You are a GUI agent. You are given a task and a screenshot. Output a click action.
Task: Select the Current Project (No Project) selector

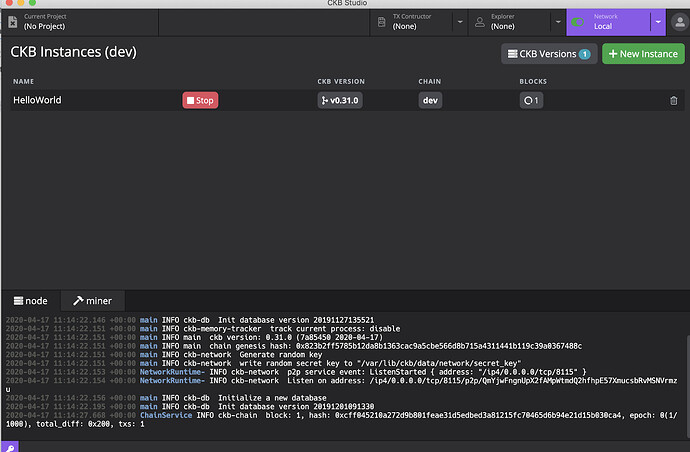coord(80,22)
